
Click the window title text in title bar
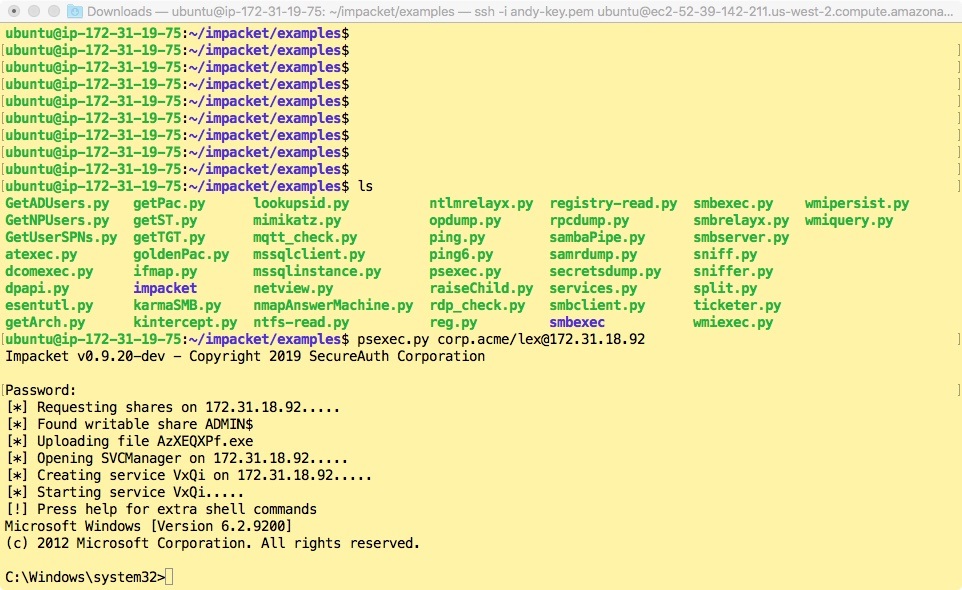520,11
